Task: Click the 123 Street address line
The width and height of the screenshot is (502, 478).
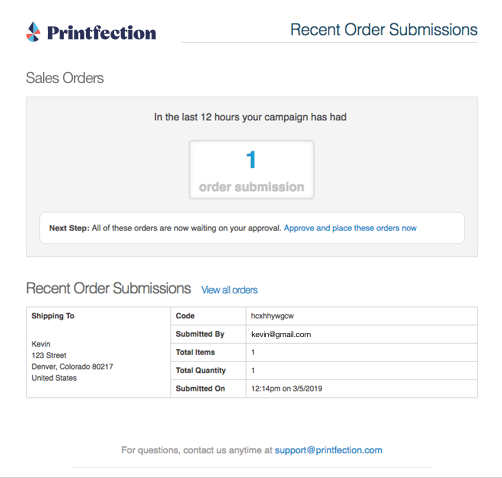Action: (49, 355)
